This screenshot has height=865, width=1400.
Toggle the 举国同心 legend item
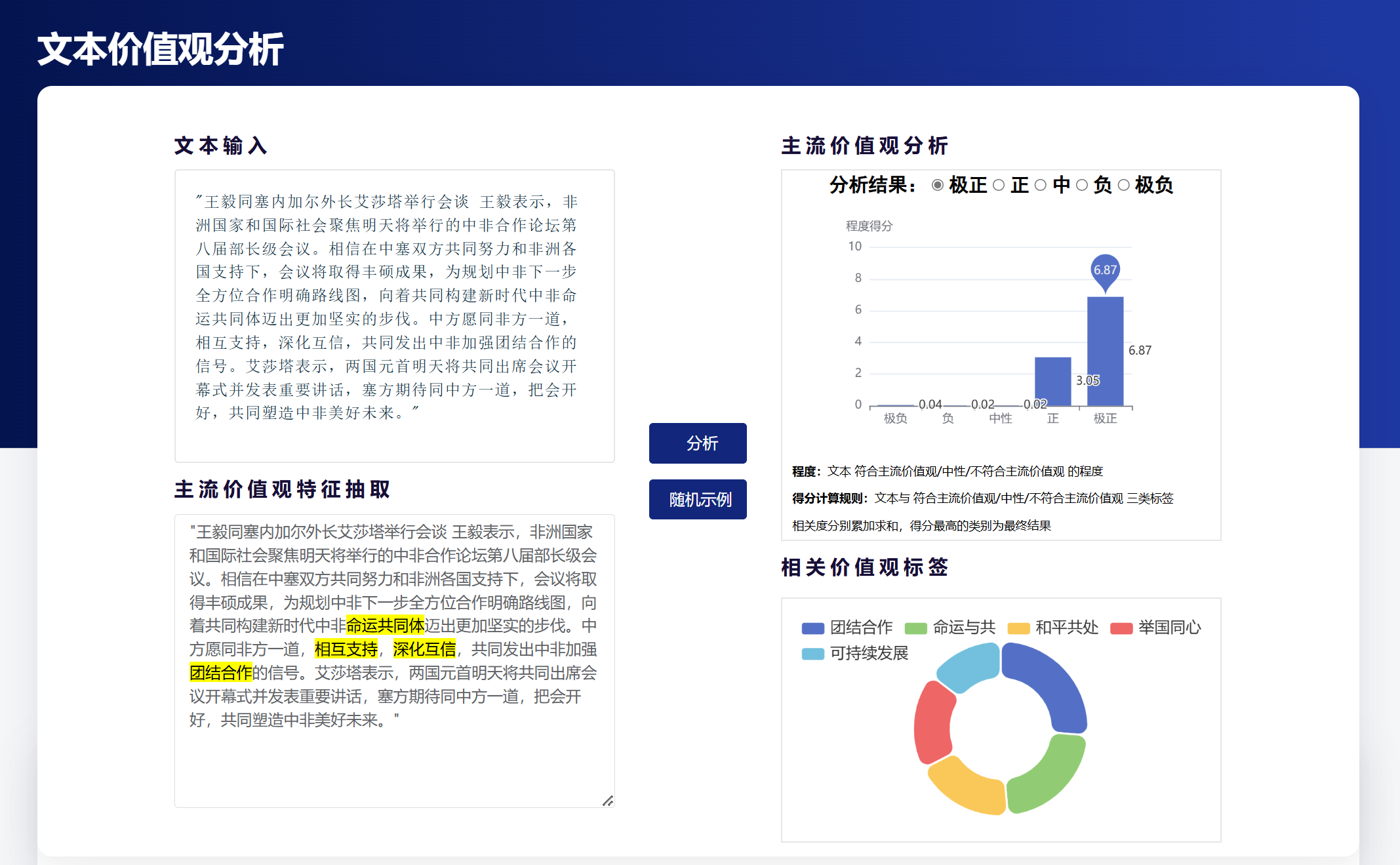(1156, 628)
